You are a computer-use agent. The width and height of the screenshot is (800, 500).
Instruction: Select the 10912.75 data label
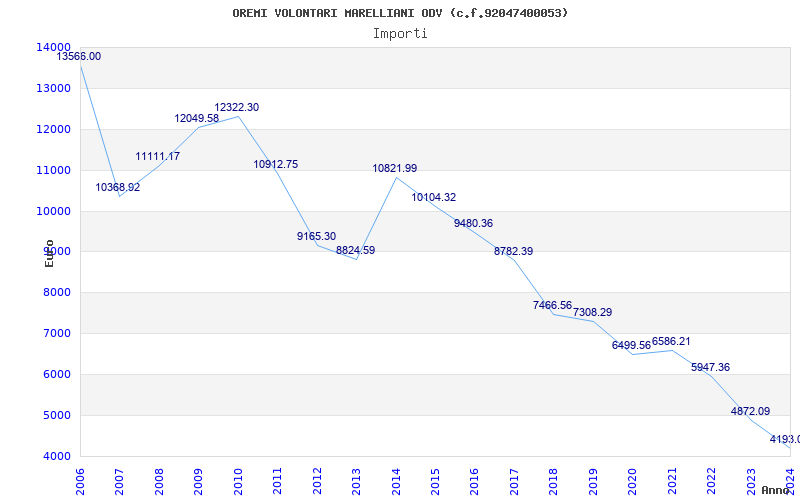276,165
